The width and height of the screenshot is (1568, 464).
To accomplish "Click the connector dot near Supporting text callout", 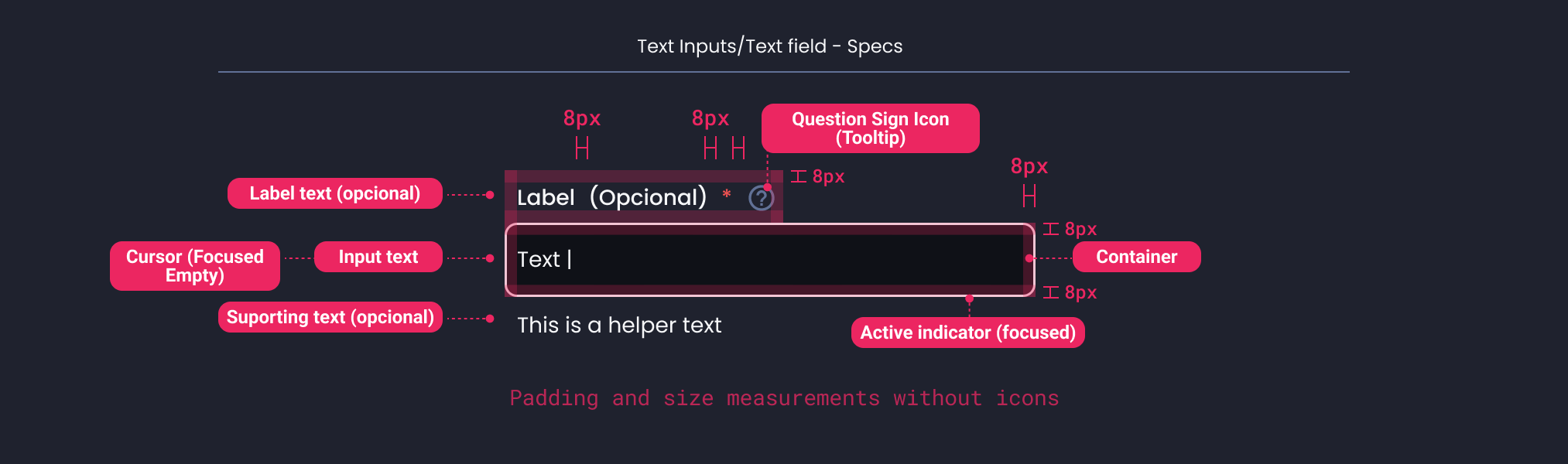I will tap(491, 317).
